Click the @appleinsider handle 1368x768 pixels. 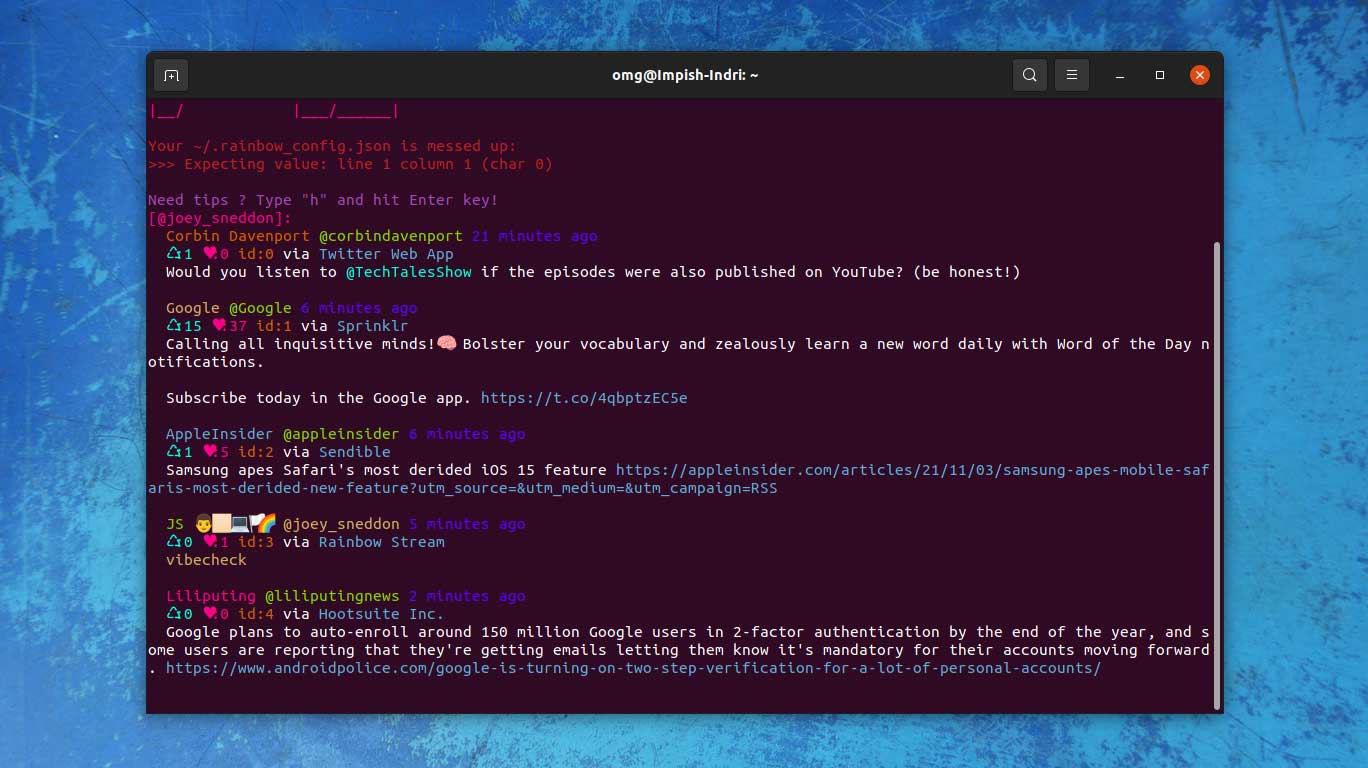341,434
